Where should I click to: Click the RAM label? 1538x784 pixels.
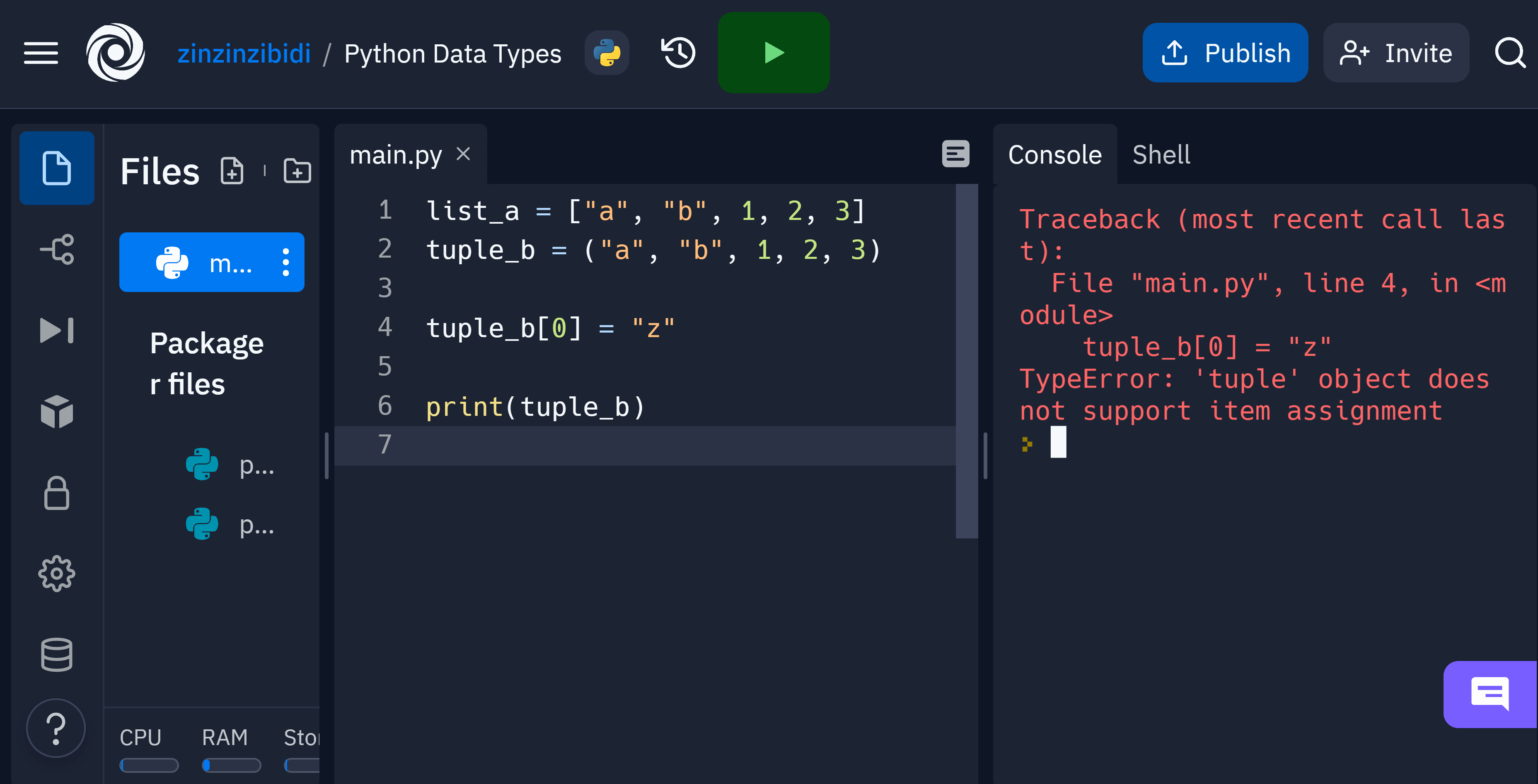225,738
